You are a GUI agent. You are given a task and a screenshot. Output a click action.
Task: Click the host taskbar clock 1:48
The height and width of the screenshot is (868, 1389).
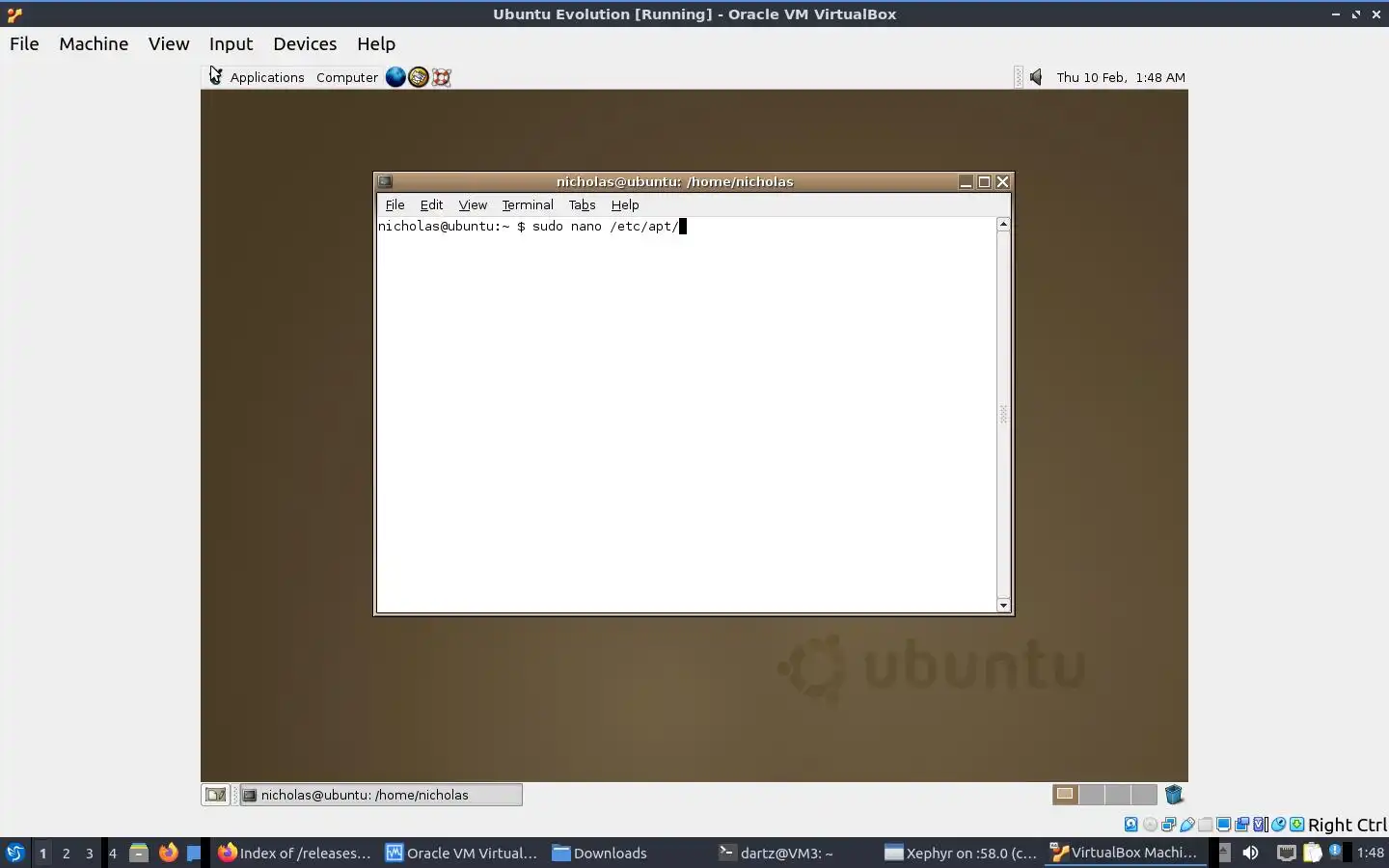click(1371, 853)
